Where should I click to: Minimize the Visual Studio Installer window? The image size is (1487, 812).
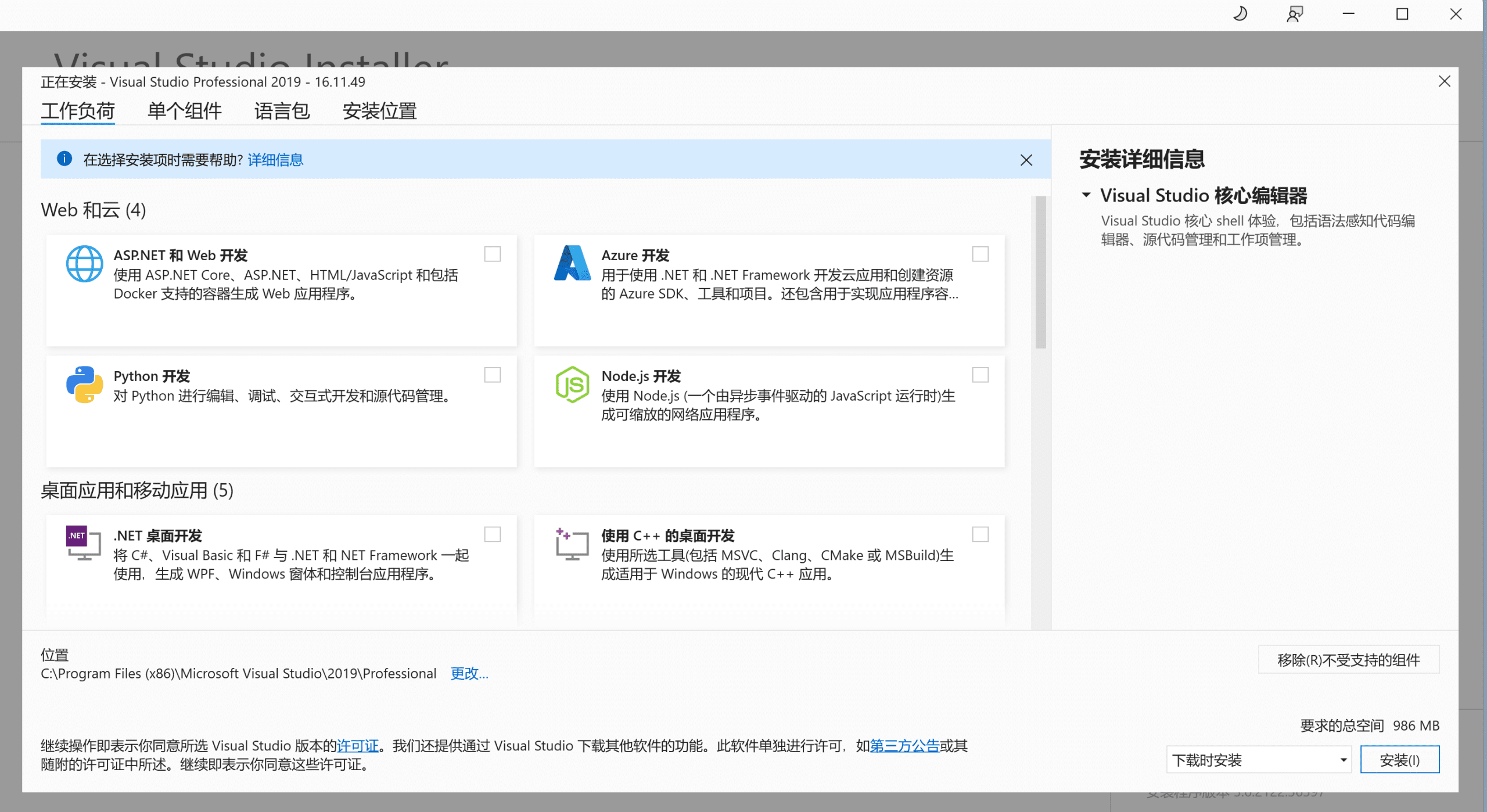click(x=1348, y=14)
